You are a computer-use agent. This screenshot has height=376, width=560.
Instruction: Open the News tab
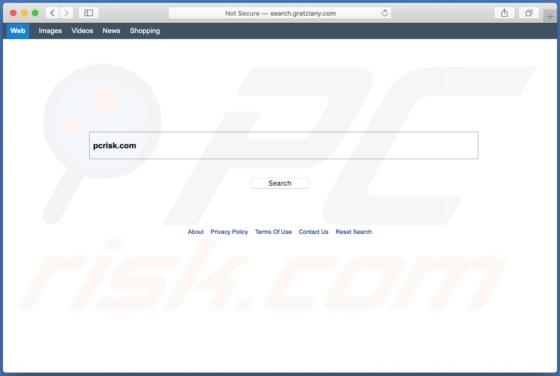111,31
